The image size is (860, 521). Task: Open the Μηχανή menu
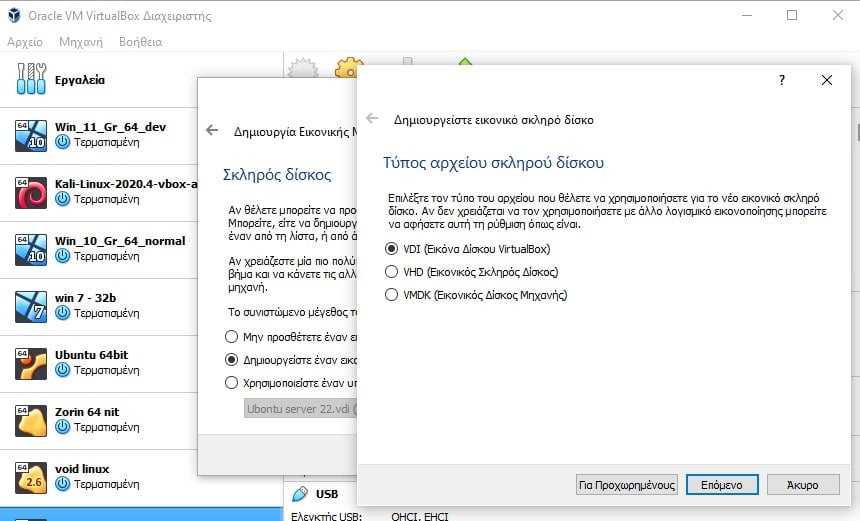pyautogui.click(x=81, y=42)
